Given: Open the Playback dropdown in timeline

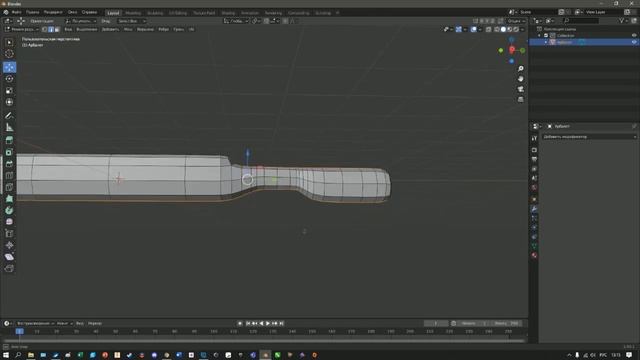Looking at the screenshot, I should click(36, 323).
